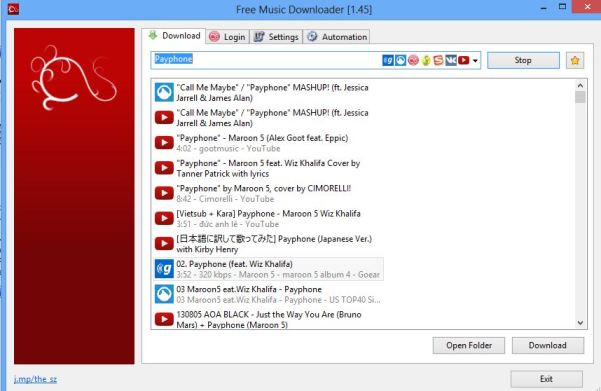Click Grooveshark icon of 03 Maroon5 result
The width and height of the screenshot is (601, 391).
point(164,294)
